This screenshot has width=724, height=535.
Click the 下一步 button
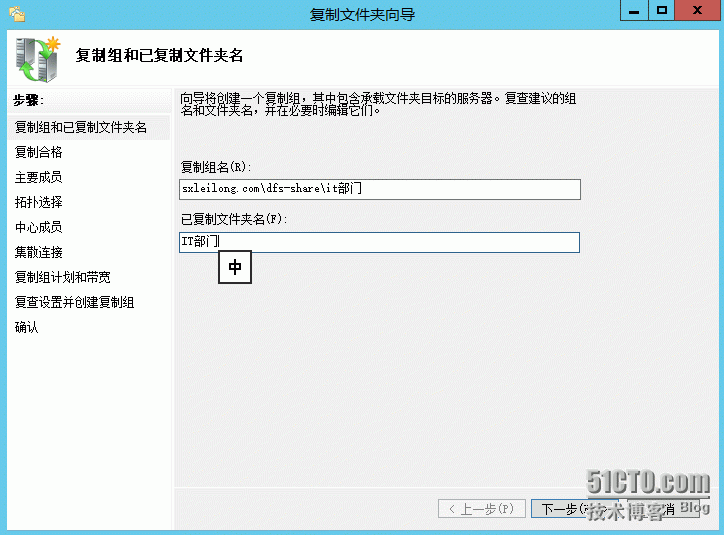coord(575,509)
